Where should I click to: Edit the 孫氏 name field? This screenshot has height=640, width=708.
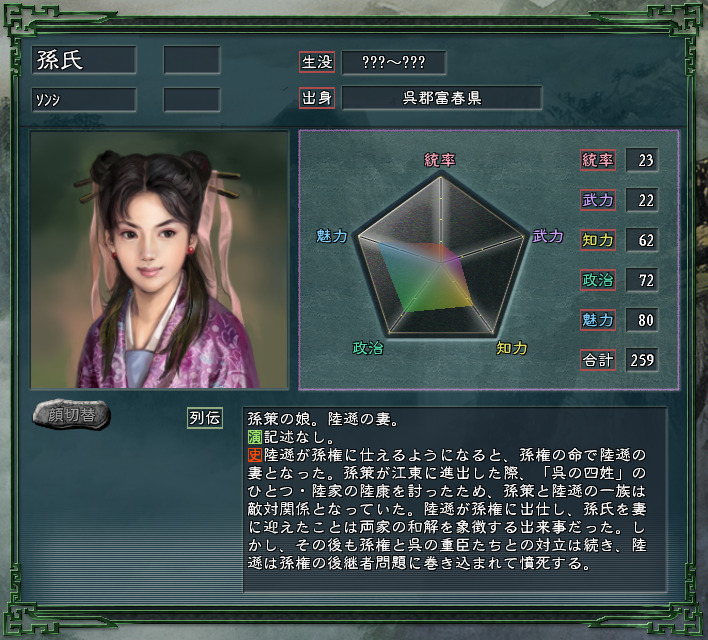[x=84, y=60]
